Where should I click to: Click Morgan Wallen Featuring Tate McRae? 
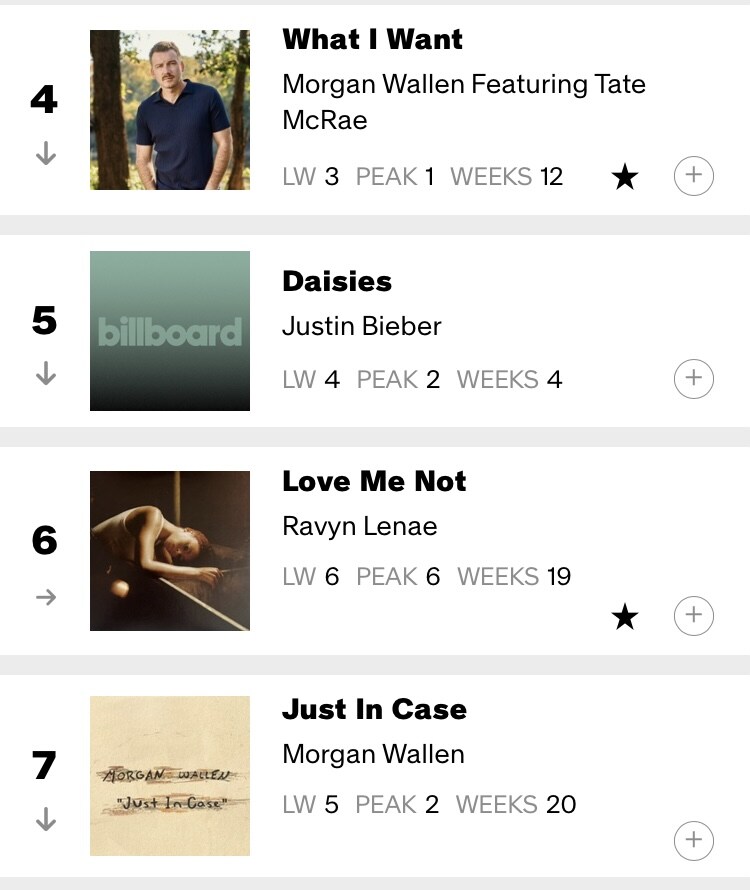(x=464, y=102)
